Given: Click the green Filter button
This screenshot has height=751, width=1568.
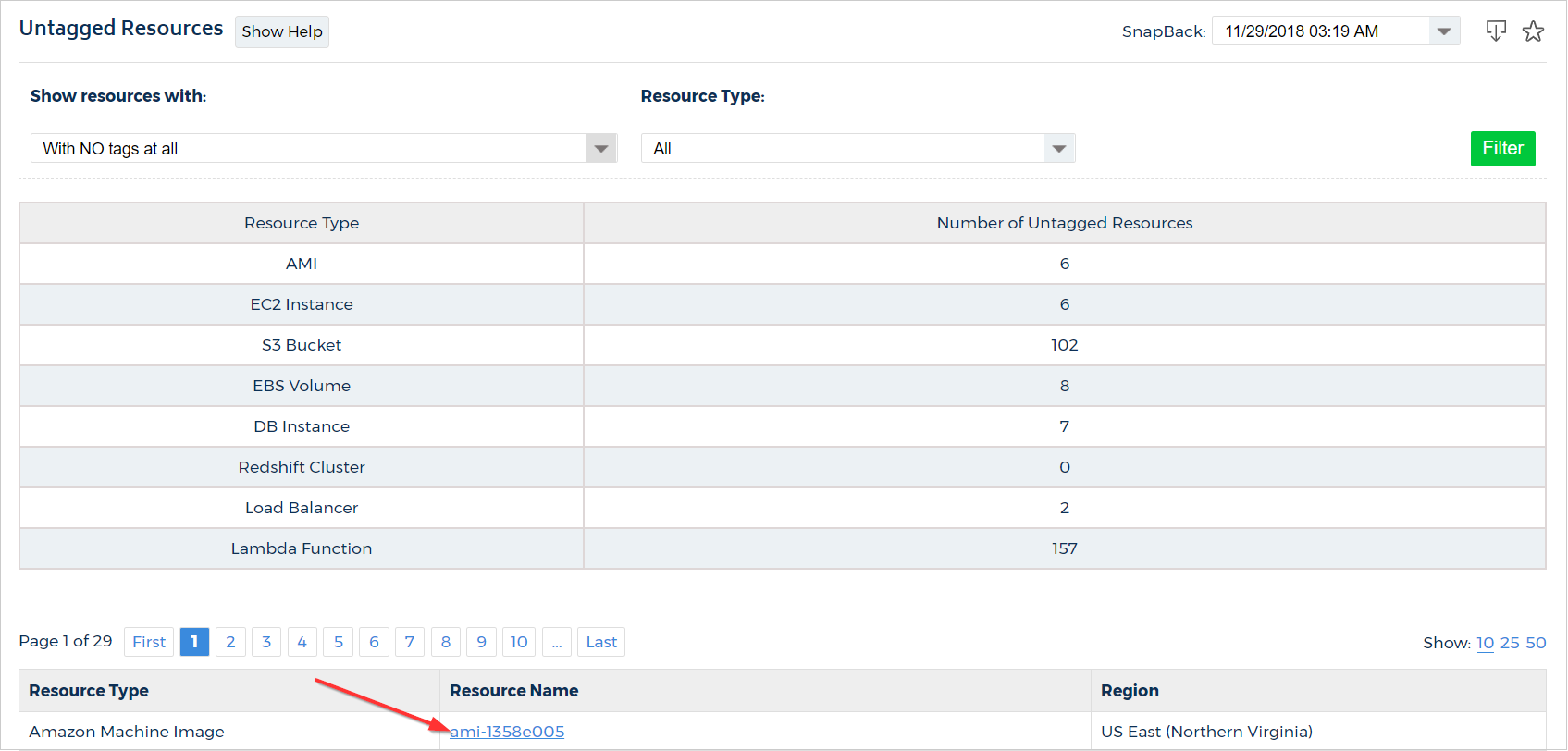Looking at the screenshot, I should point(1502,148).
